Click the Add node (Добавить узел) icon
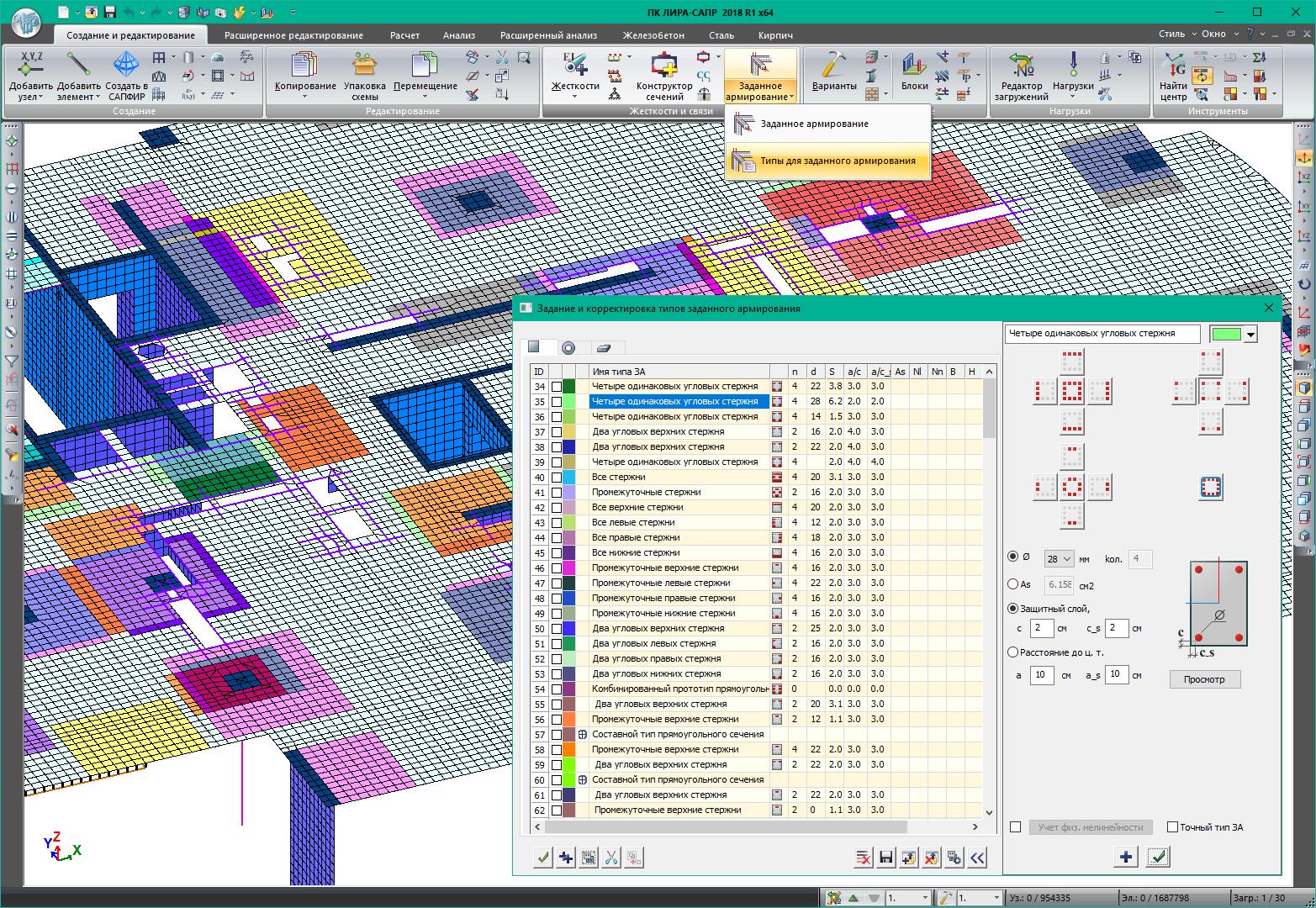The height and width of the screenshot is (908, 1316). (x=30, y=65)
